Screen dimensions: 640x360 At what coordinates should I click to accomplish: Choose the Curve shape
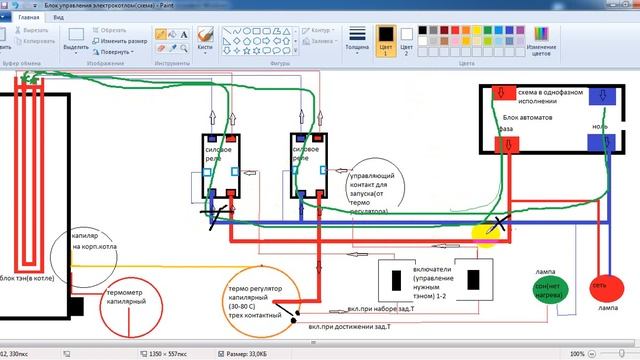[237, 31]
